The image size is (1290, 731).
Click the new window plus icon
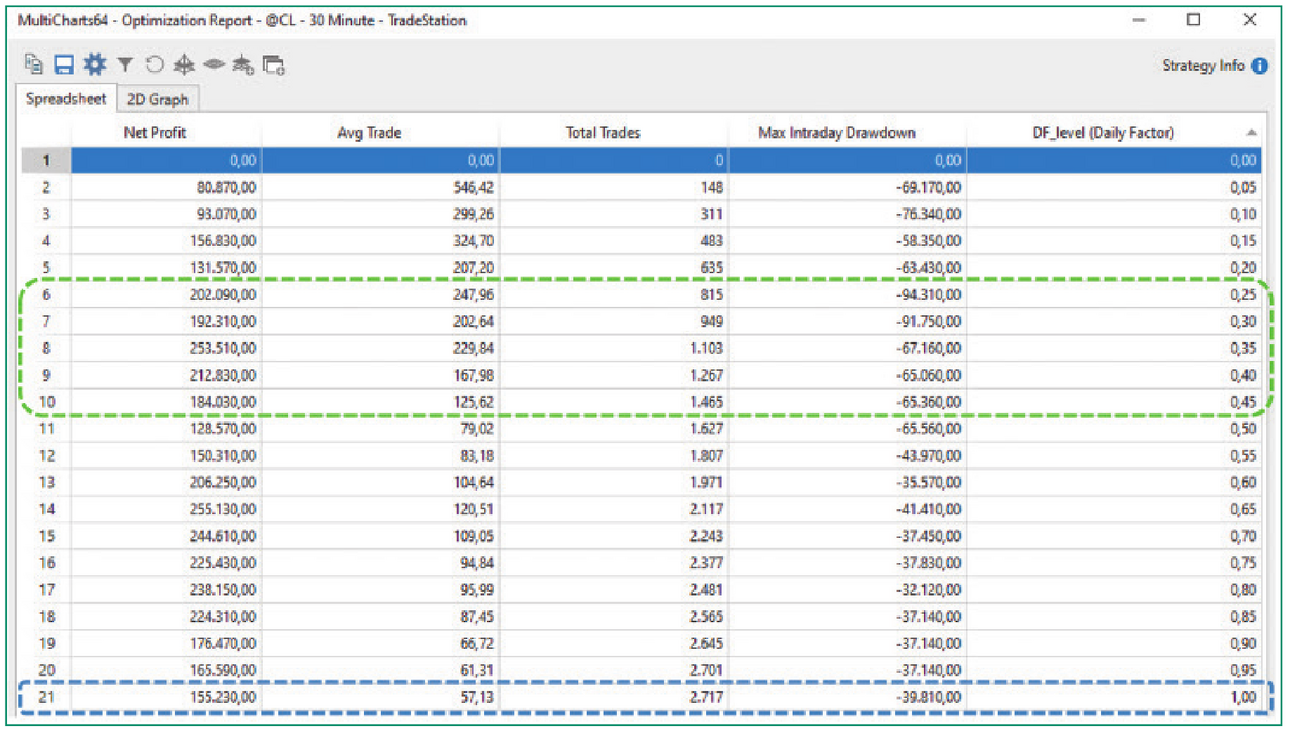click(x=274, y=66)
